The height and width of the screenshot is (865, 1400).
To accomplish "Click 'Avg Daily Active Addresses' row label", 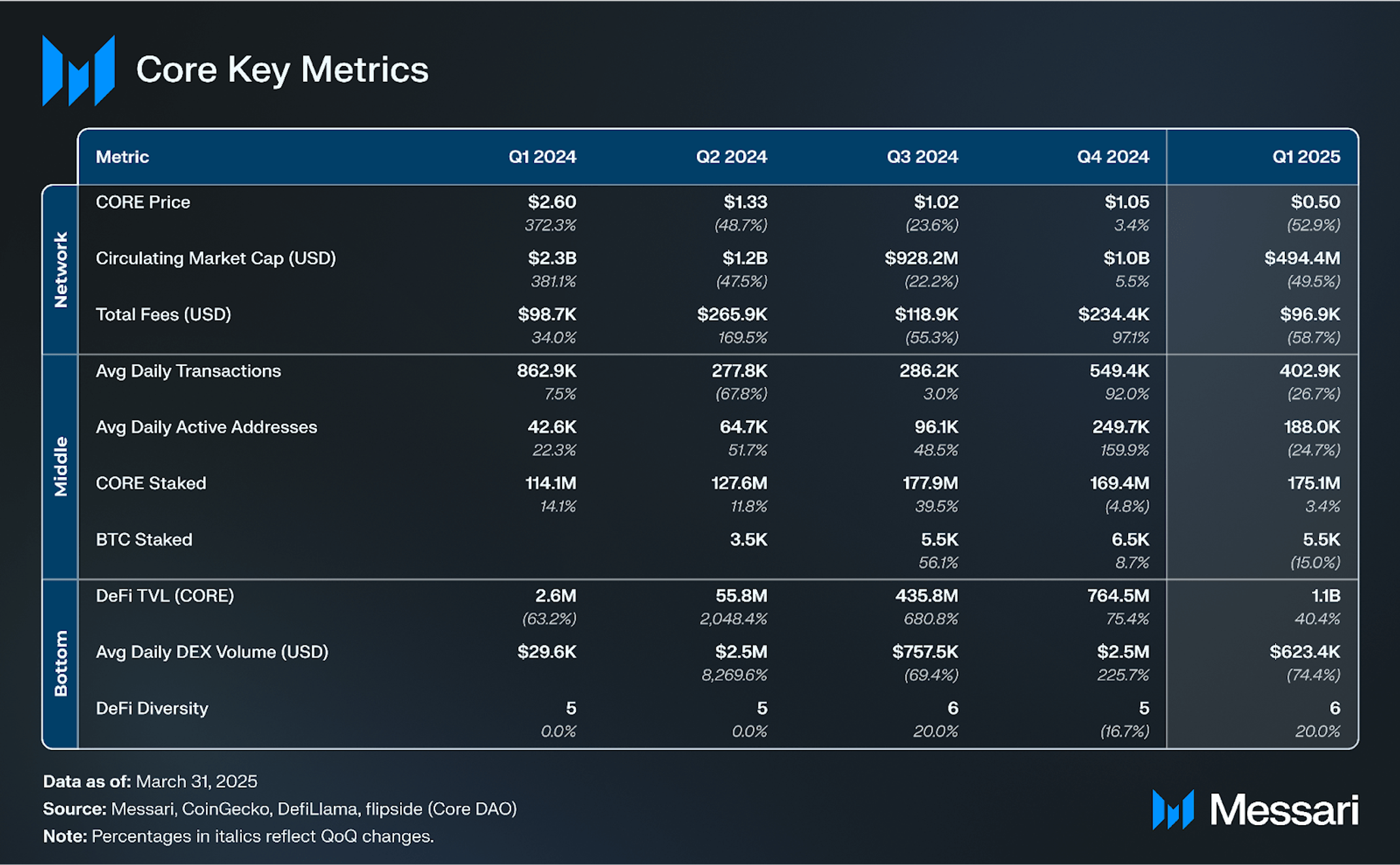I will pos(207,427).
